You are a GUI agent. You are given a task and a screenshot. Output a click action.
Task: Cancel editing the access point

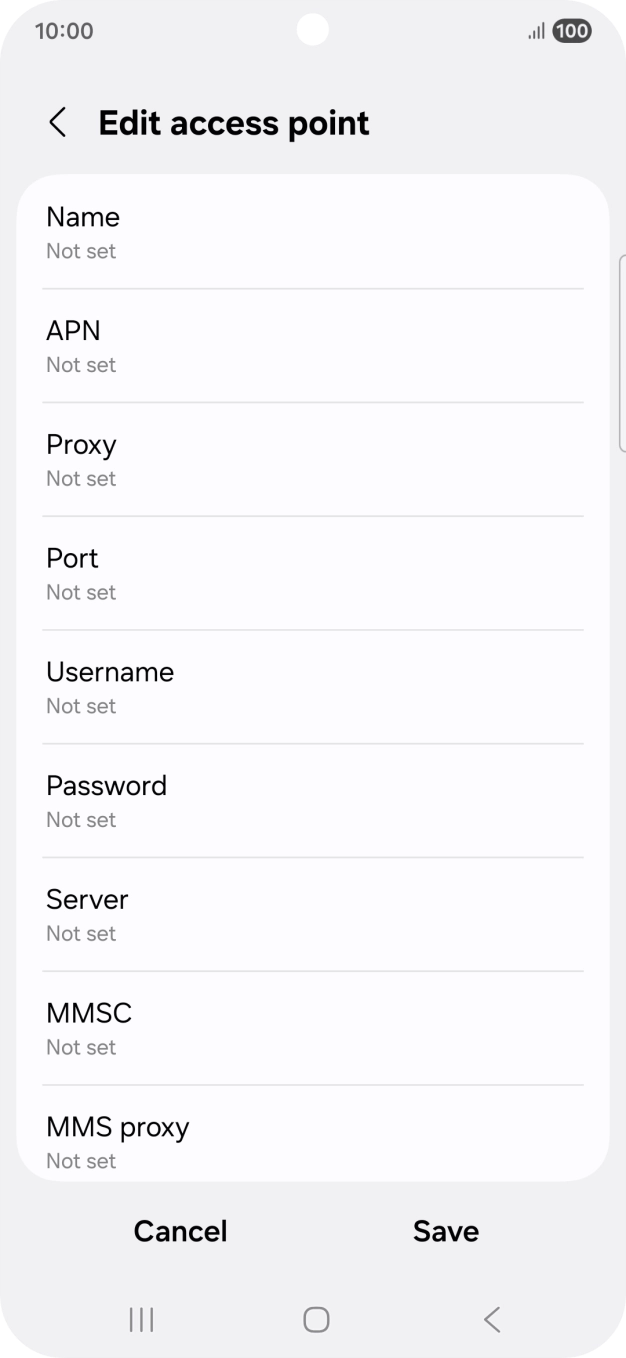(181, 1231)
